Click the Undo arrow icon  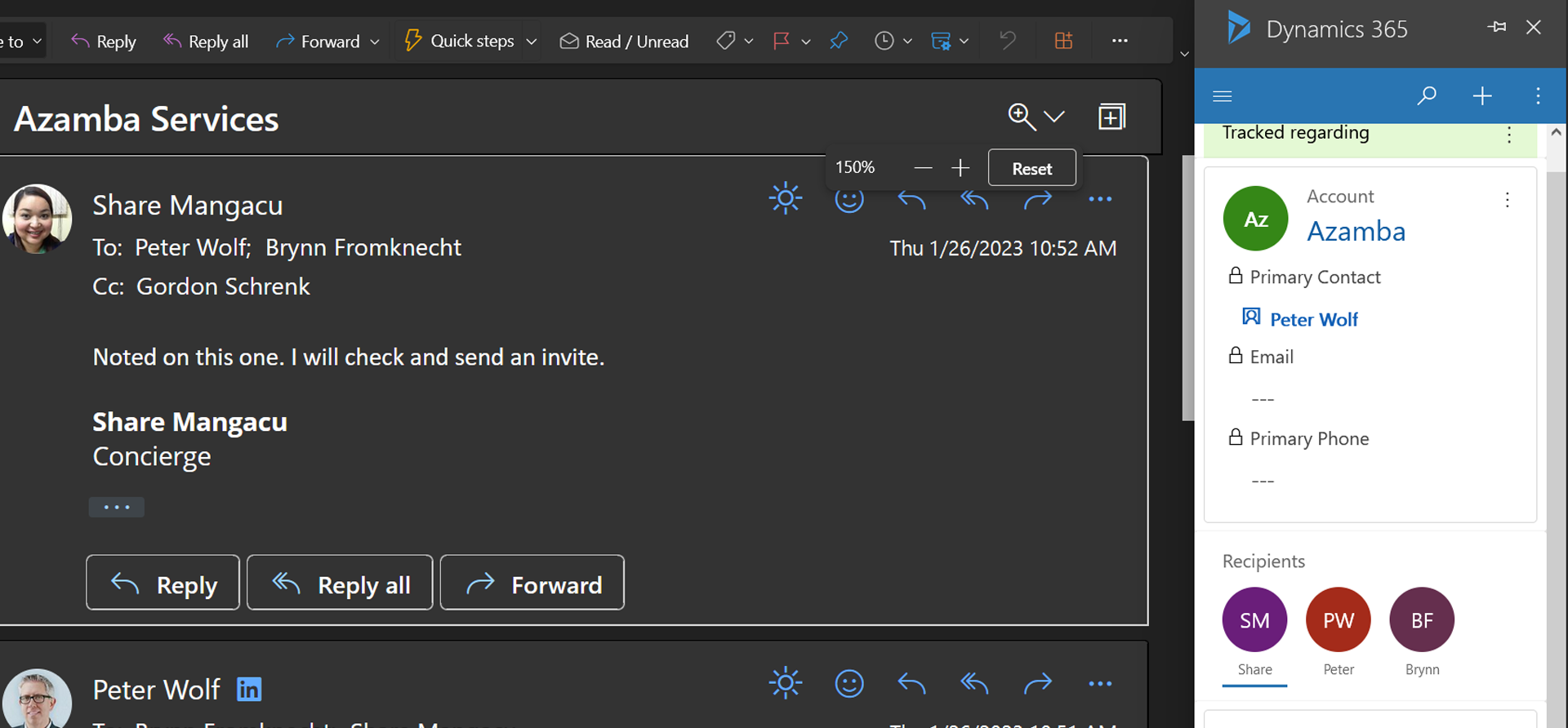pos(1008,40)
